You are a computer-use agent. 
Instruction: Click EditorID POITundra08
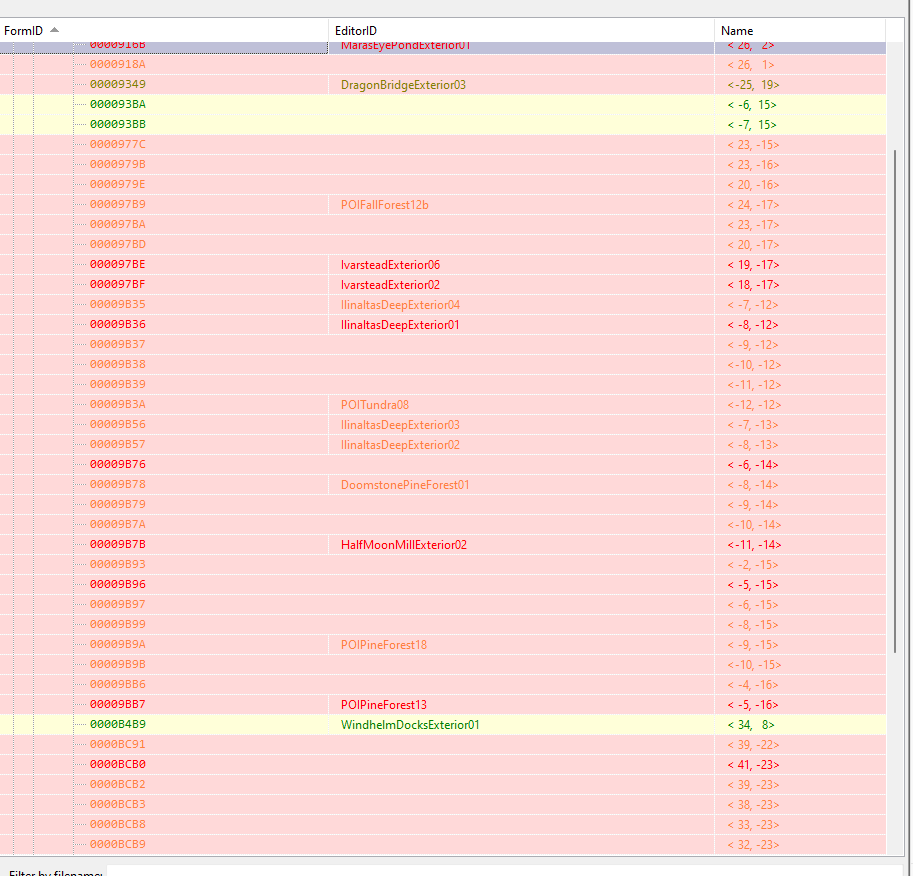tap(374, 405)
